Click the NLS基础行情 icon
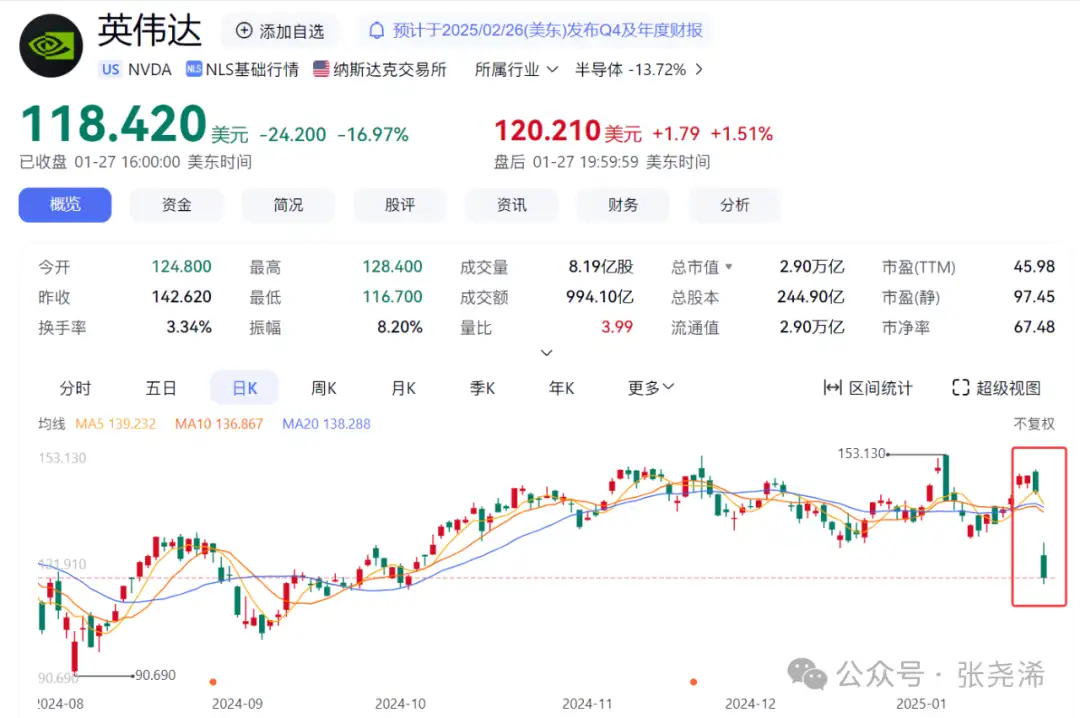 pos(194,69)
